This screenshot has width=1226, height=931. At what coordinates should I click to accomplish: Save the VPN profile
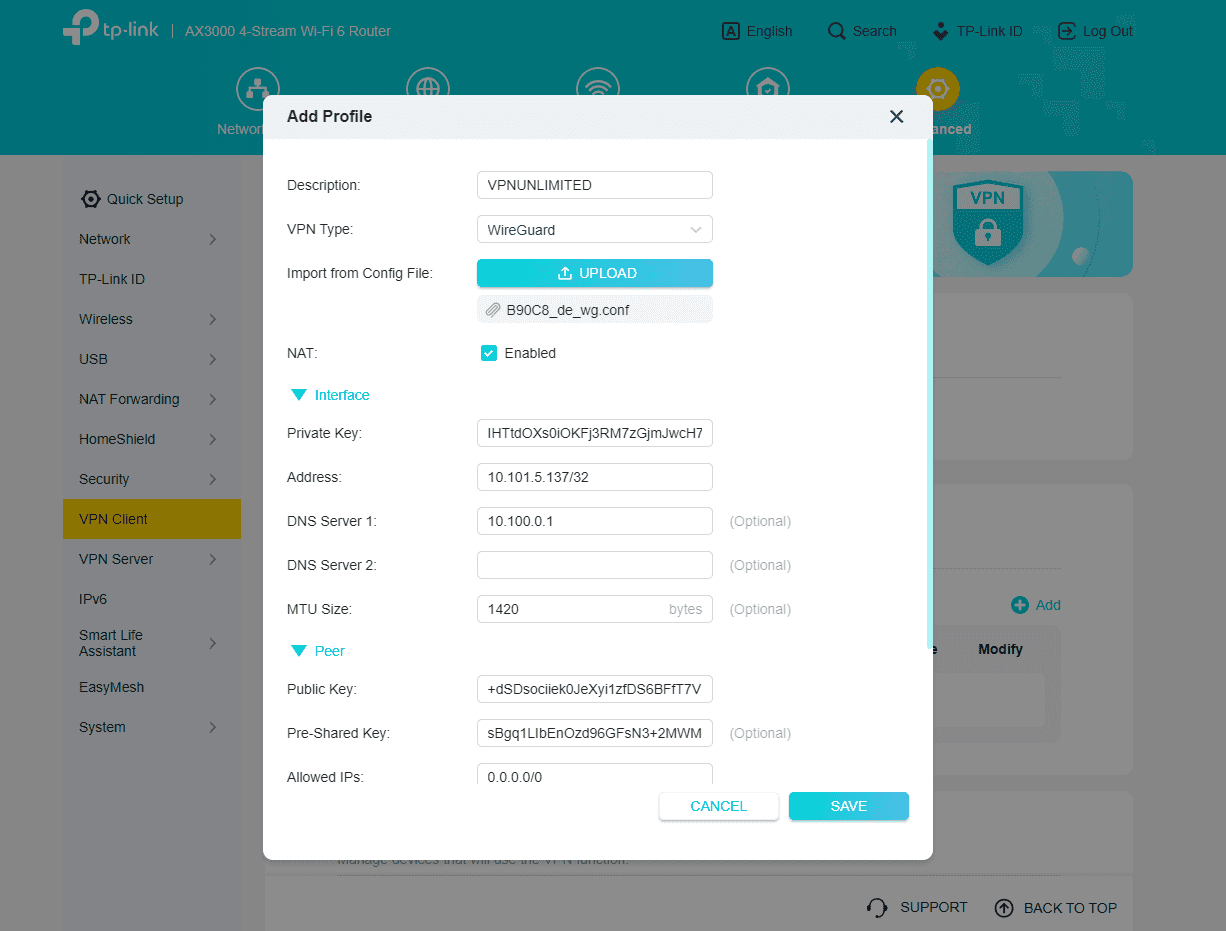[x=848, y=806]
